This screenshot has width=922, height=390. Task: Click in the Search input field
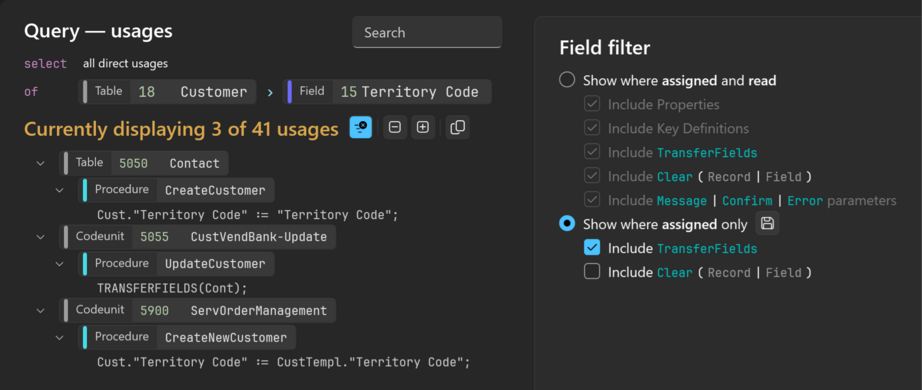point(427,32)
